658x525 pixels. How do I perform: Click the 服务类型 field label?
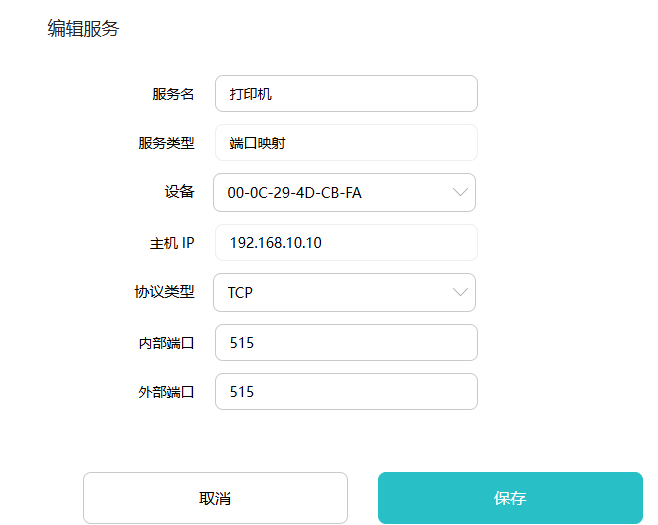point(166,143)
